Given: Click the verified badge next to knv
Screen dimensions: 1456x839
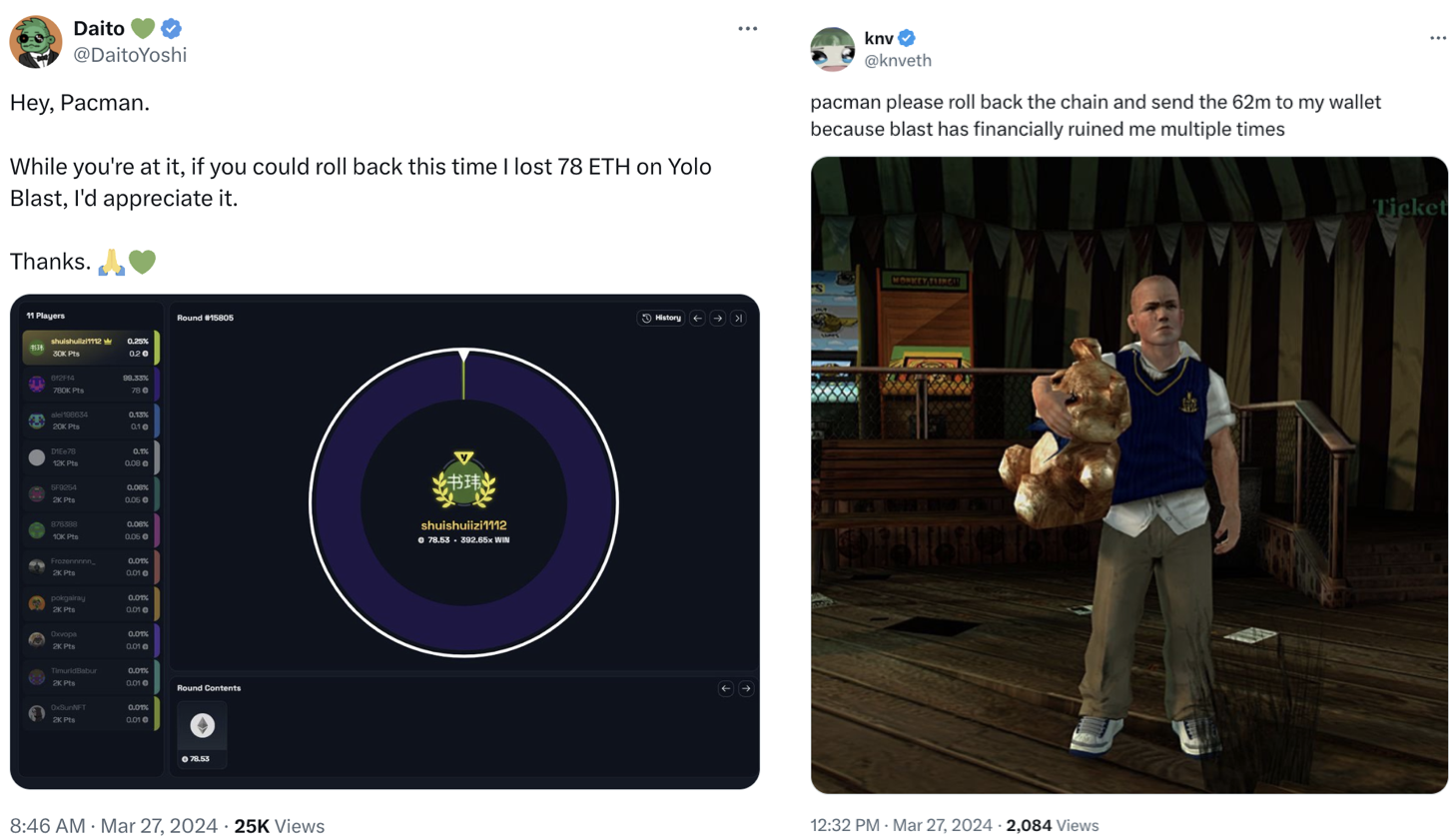Looking at the screenshot, I should point(907,38).
